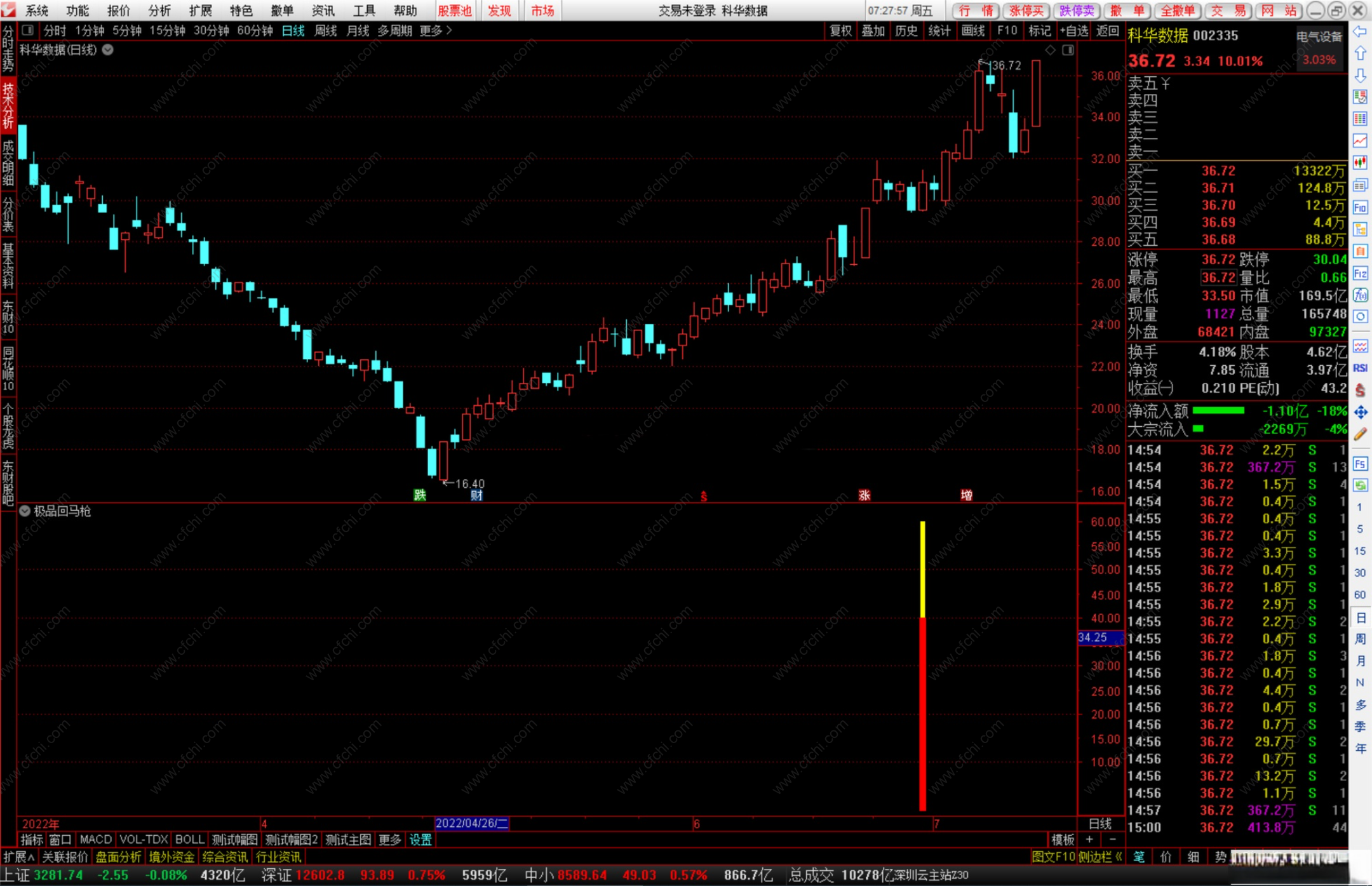This screenshot has height=886, width=1372.
Task: Click the back arrow icon in right sidebar
Action: point(1359,31)
